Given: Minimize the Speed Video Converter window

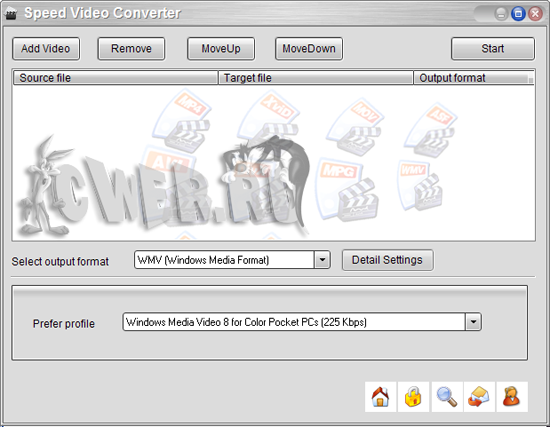Looking at the screenshot, I should 501,14.
